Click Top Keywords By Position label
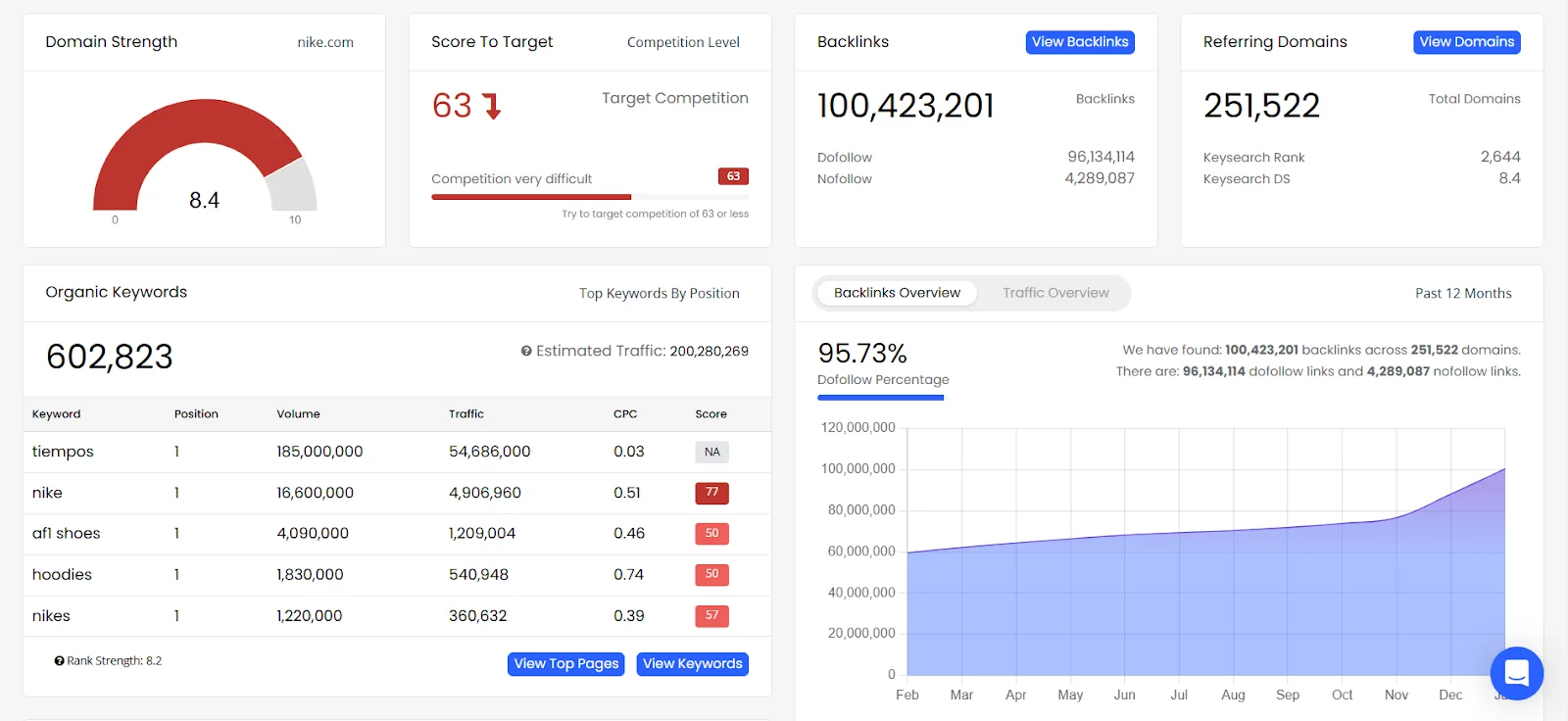Screen dimensions: 1568x721 (x=660, y=294)
